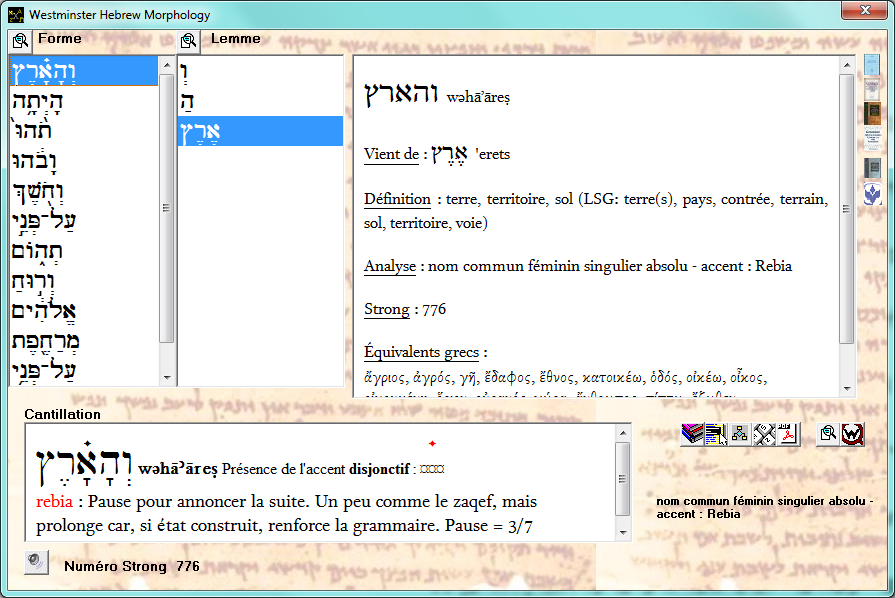Click the underlined 'Définition' label
This screenshot has height=598, width=895.
tap(397, 199)
